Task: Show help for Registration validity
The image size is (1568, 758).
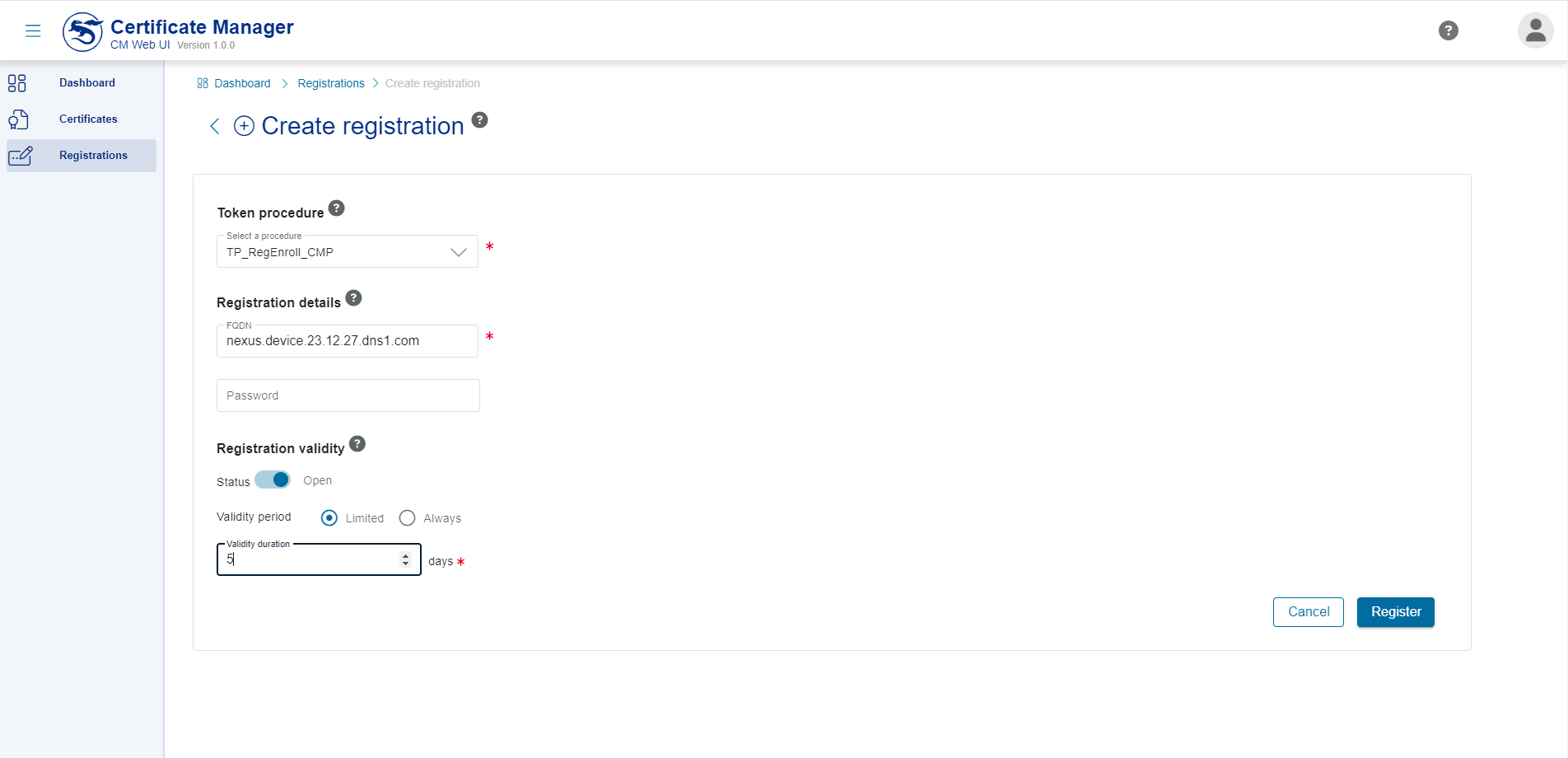Action: click(x=357, y=444)
